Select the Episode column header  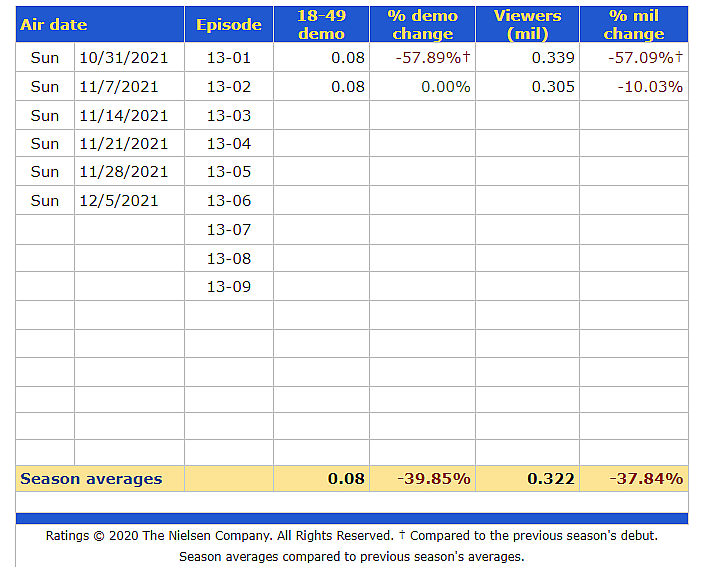[229, 25]
